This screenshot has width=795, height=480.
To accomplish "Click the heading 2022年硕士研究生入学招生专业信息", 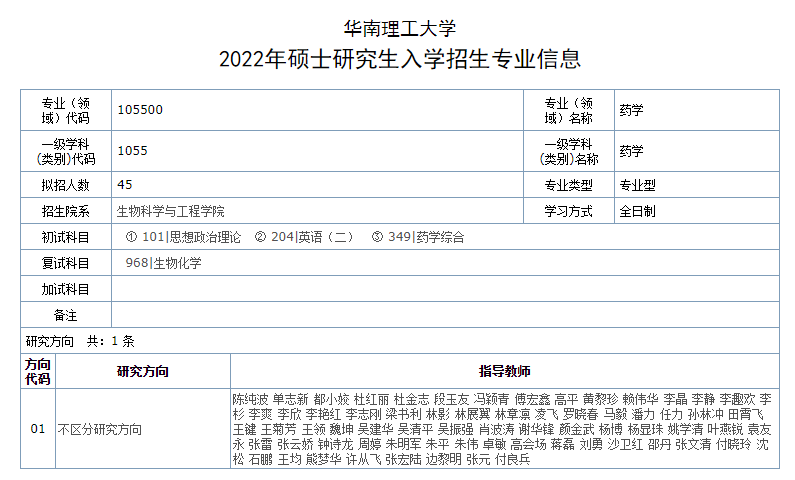I will click(400, 59).
